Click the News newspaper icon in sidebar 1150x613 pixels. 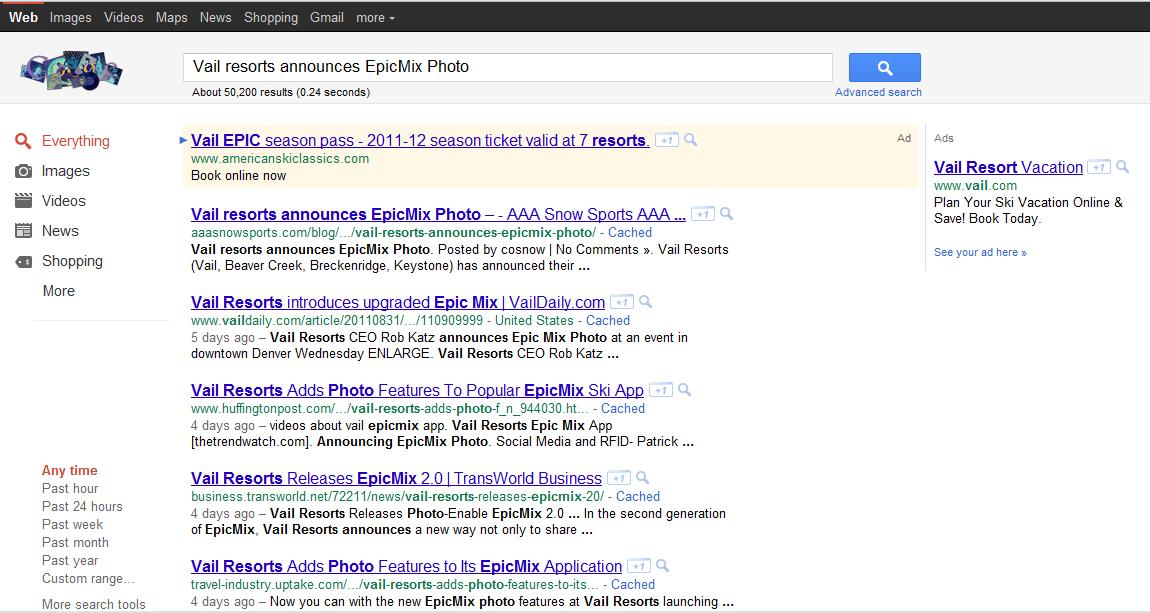[x=23, y=231]
